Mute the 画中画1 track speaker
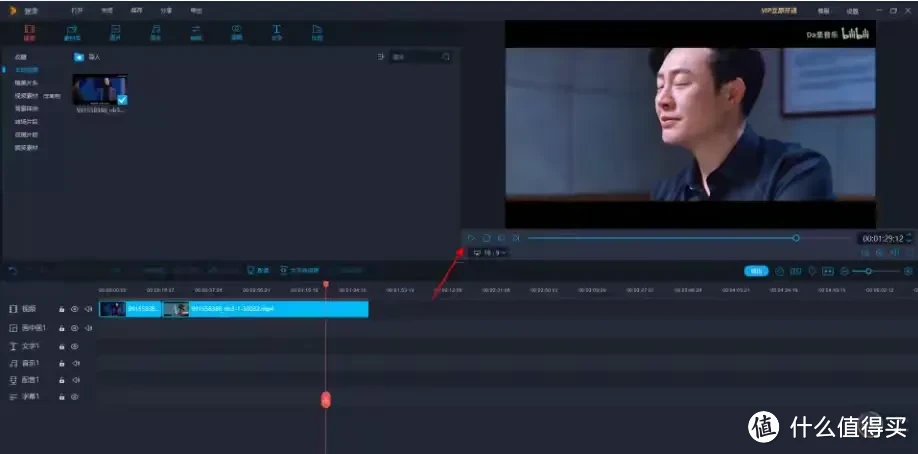The height and width of the screenshot is (454, 918). [x=88, y=329]
